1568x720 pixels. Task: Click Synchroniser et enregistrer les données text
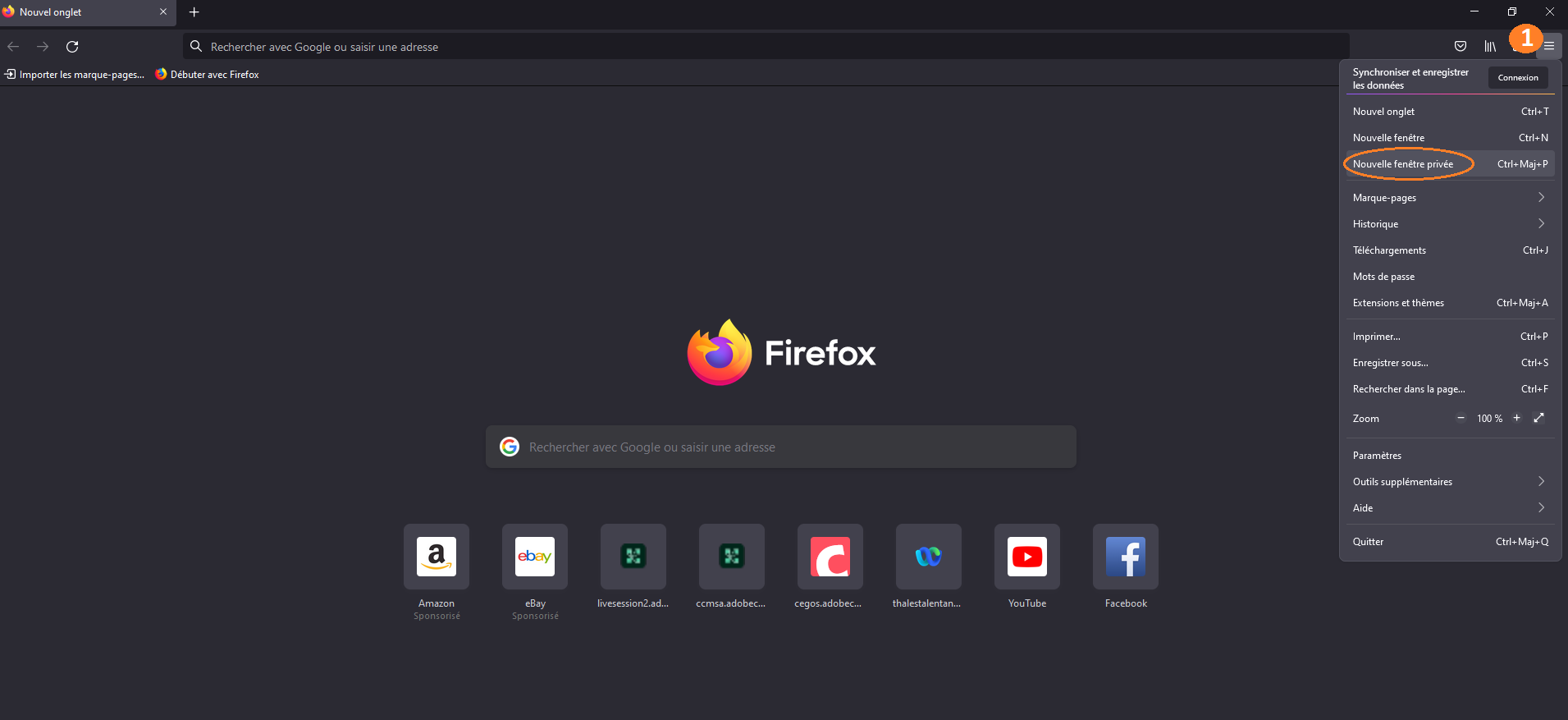[1410, 79]
